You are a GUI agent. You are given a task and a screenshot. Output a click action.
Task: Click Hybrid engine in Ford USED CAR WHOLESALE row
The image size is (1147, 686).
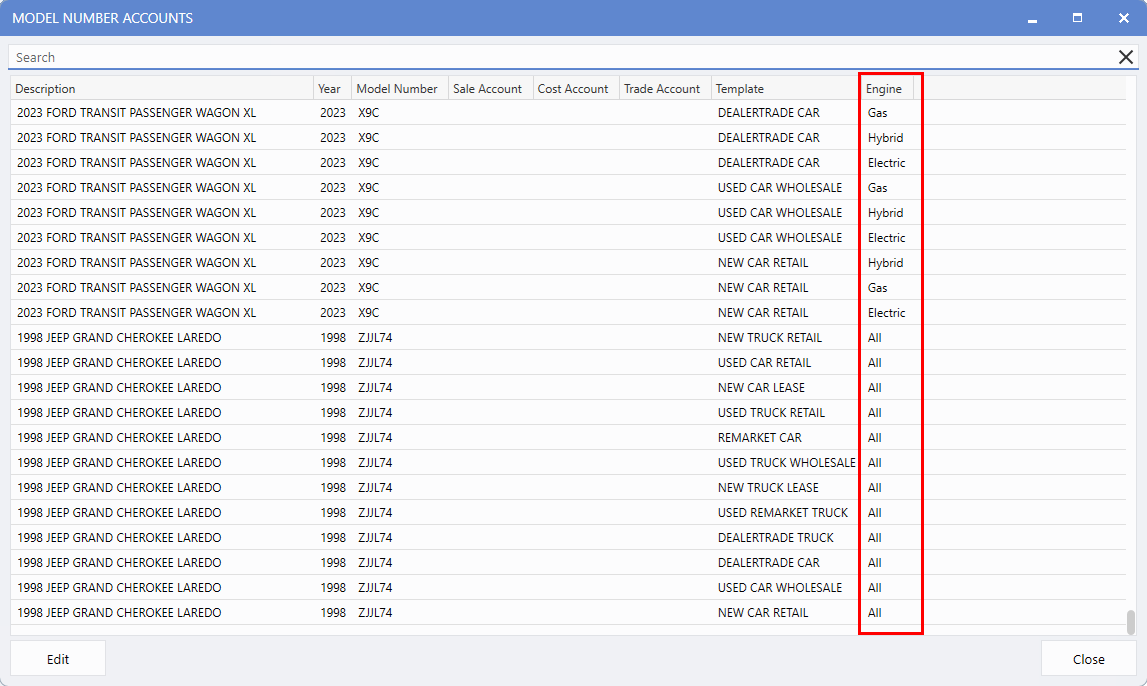coord(885,213)
